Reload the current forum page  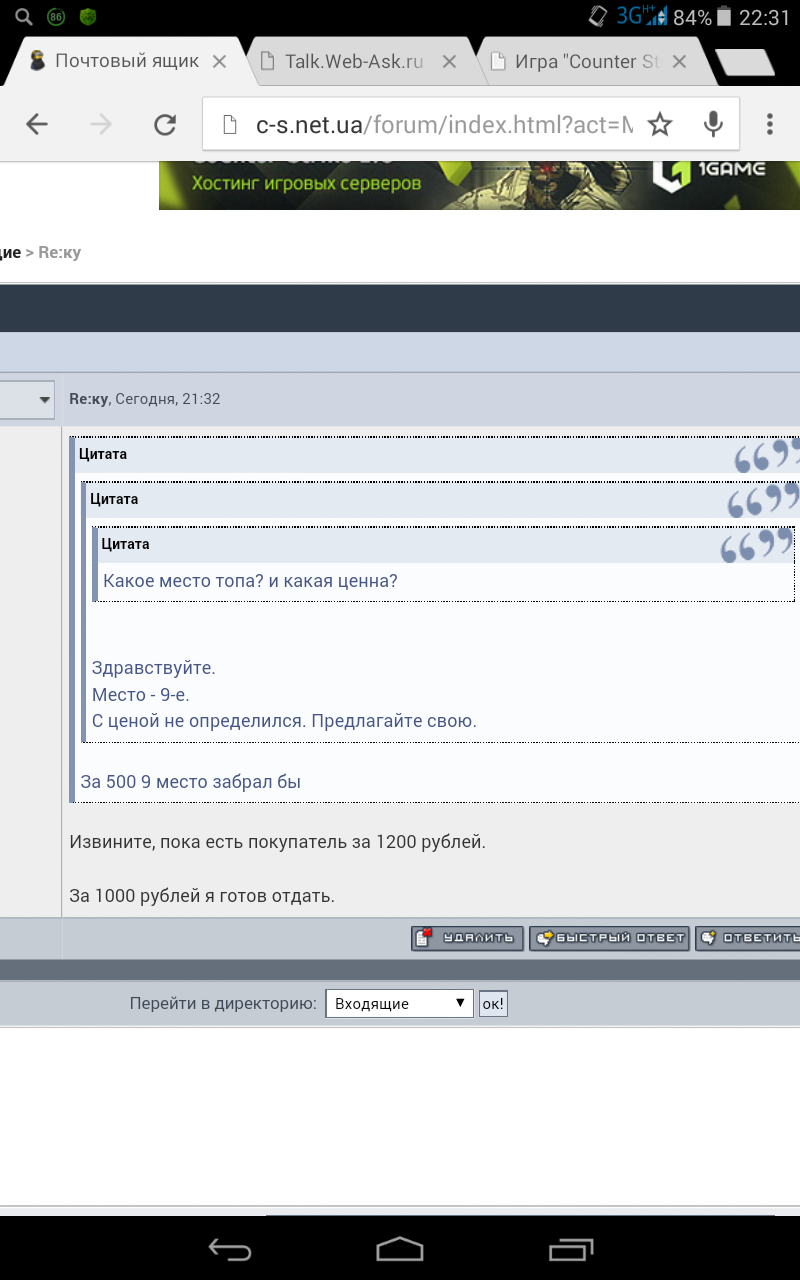pos(165,124)
